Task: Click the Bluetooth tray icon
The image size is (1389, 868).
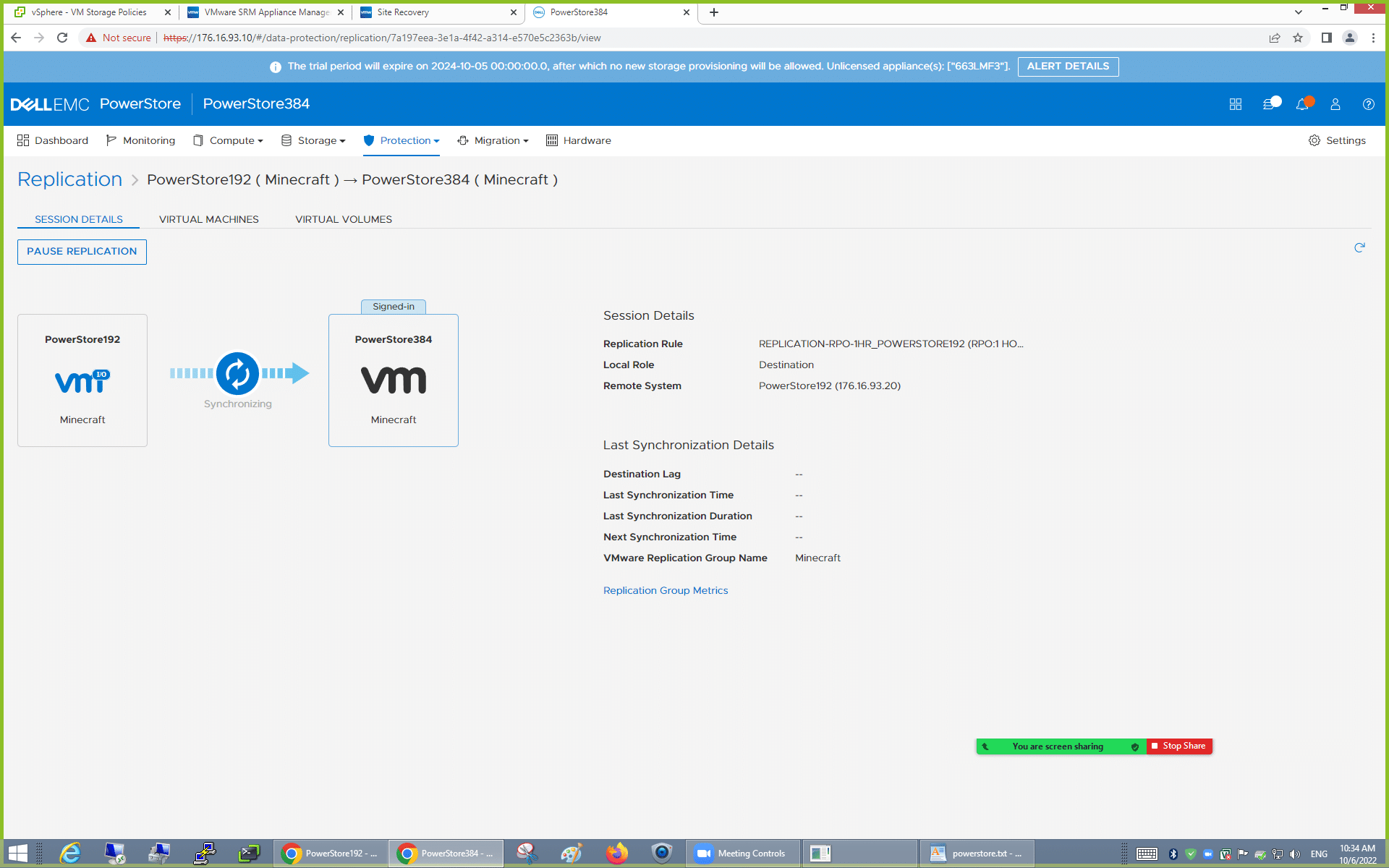Action: (x=1173, y=854)
